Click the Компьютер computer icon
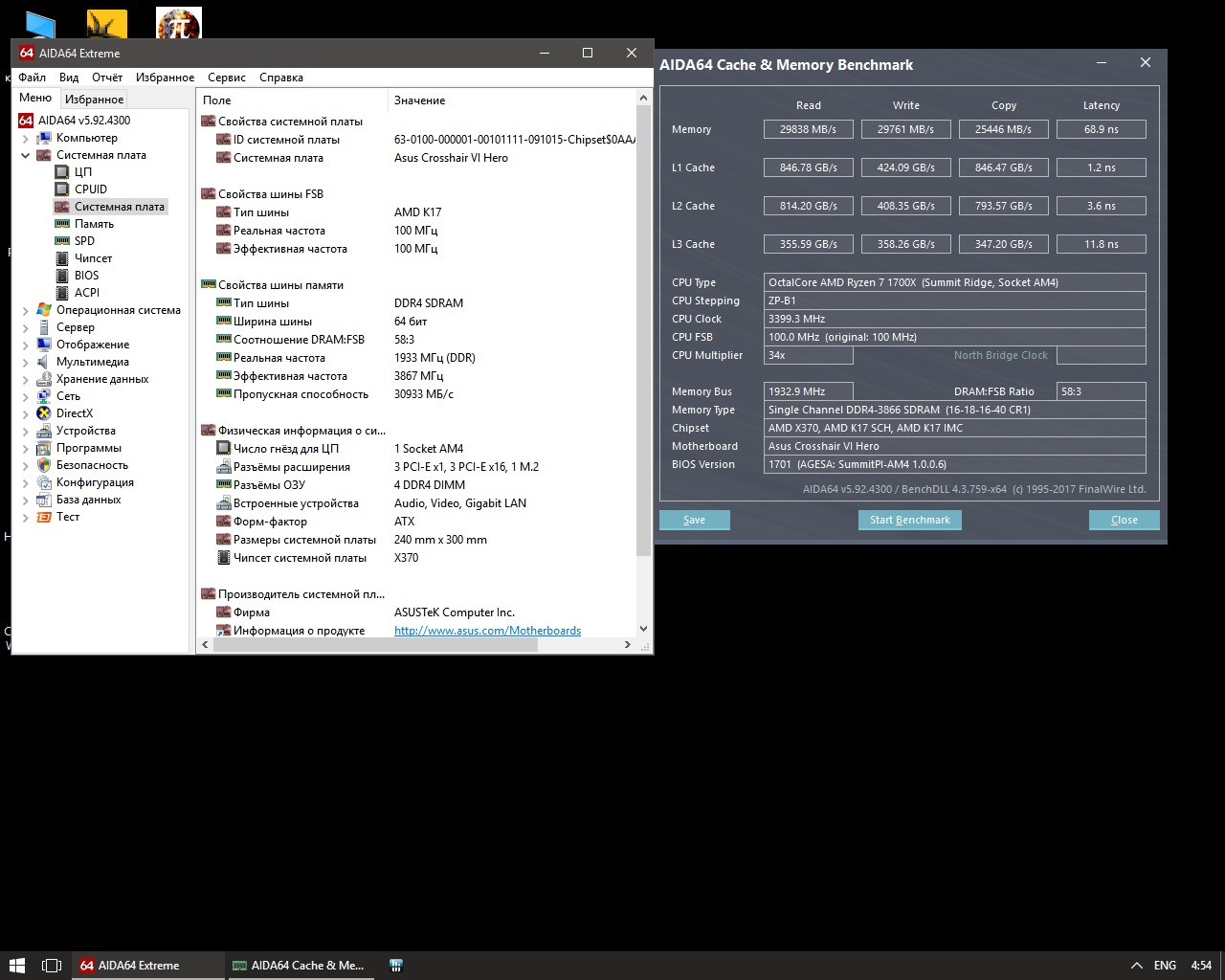 click(44, 138)
